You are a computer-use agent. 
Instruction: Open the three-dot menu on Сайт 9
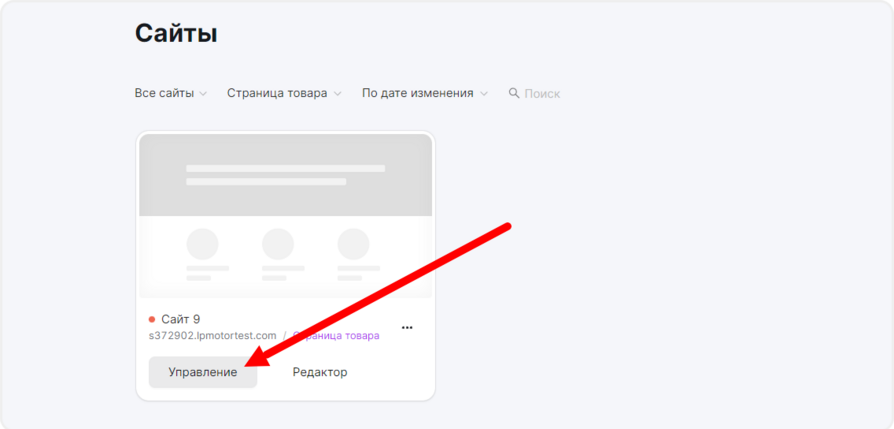(x=407, y=327)
